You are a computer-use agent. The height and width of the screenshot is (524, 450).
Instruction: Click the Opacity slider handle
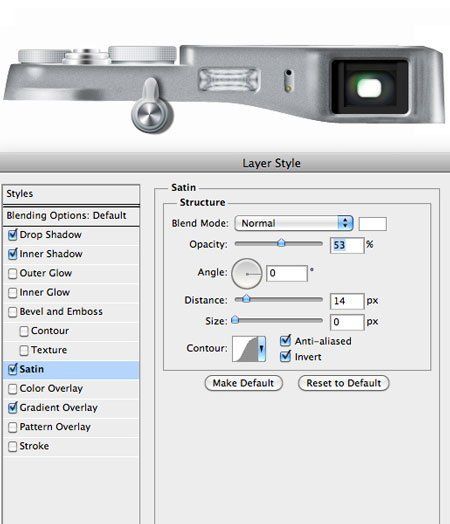tap(281, 243)
